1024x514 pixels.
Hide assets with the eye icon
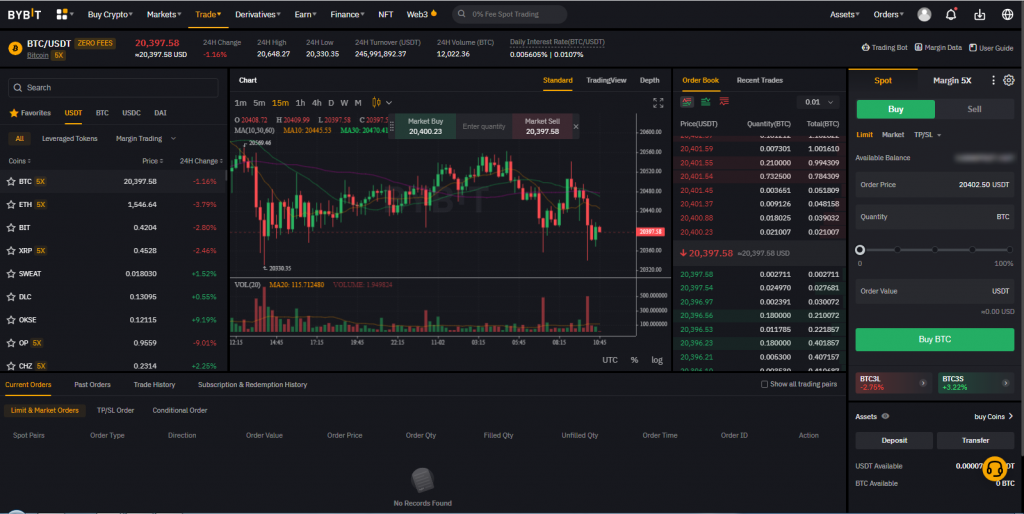click(886, 417)
